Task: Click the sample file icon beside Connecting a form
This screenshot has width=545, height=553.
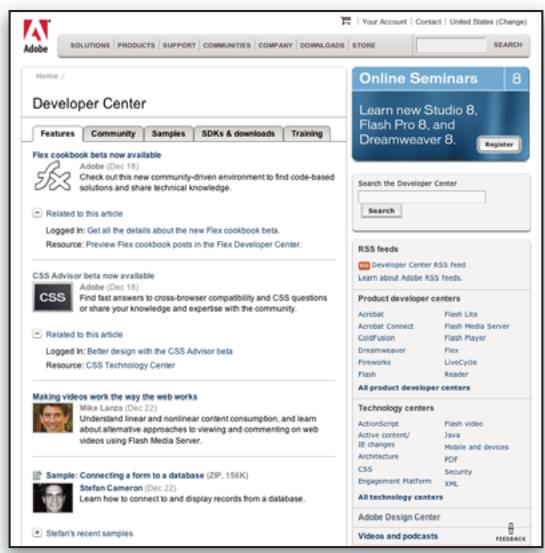Action: pos(37,475)
